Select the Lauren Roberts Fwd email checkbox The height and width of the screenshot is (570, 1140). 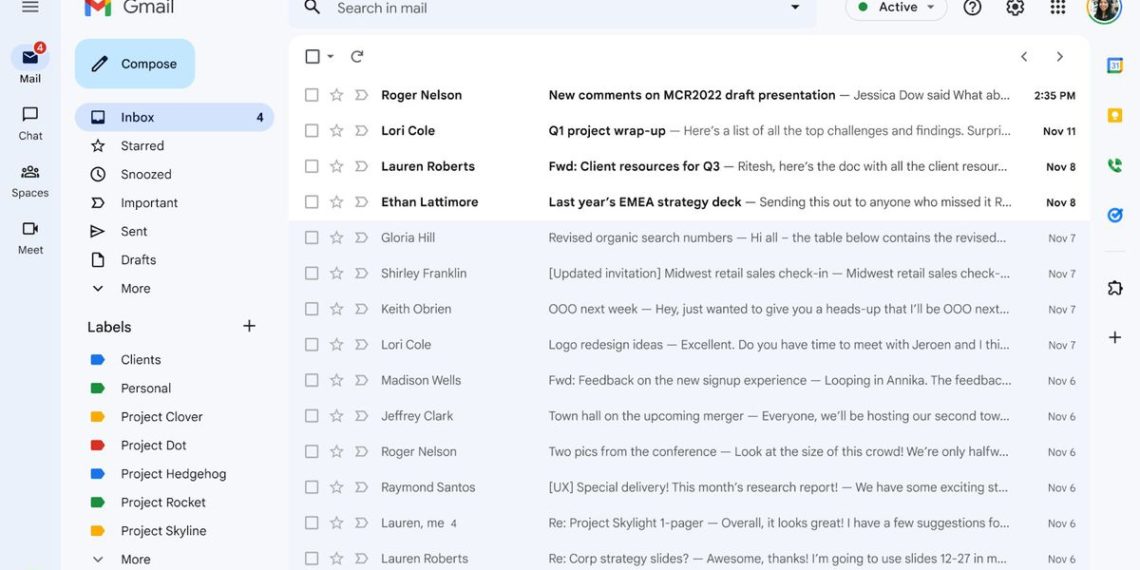pyautogui.click(x=311, y=166)
